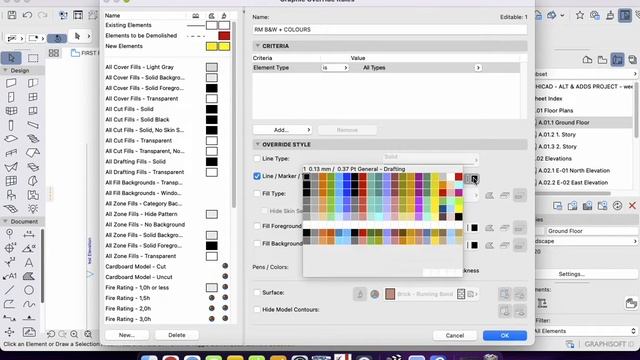Click Settings... button in Navigator panel
Screen dimensions: 640x360
pyautogui.click(x=571, y=274)
